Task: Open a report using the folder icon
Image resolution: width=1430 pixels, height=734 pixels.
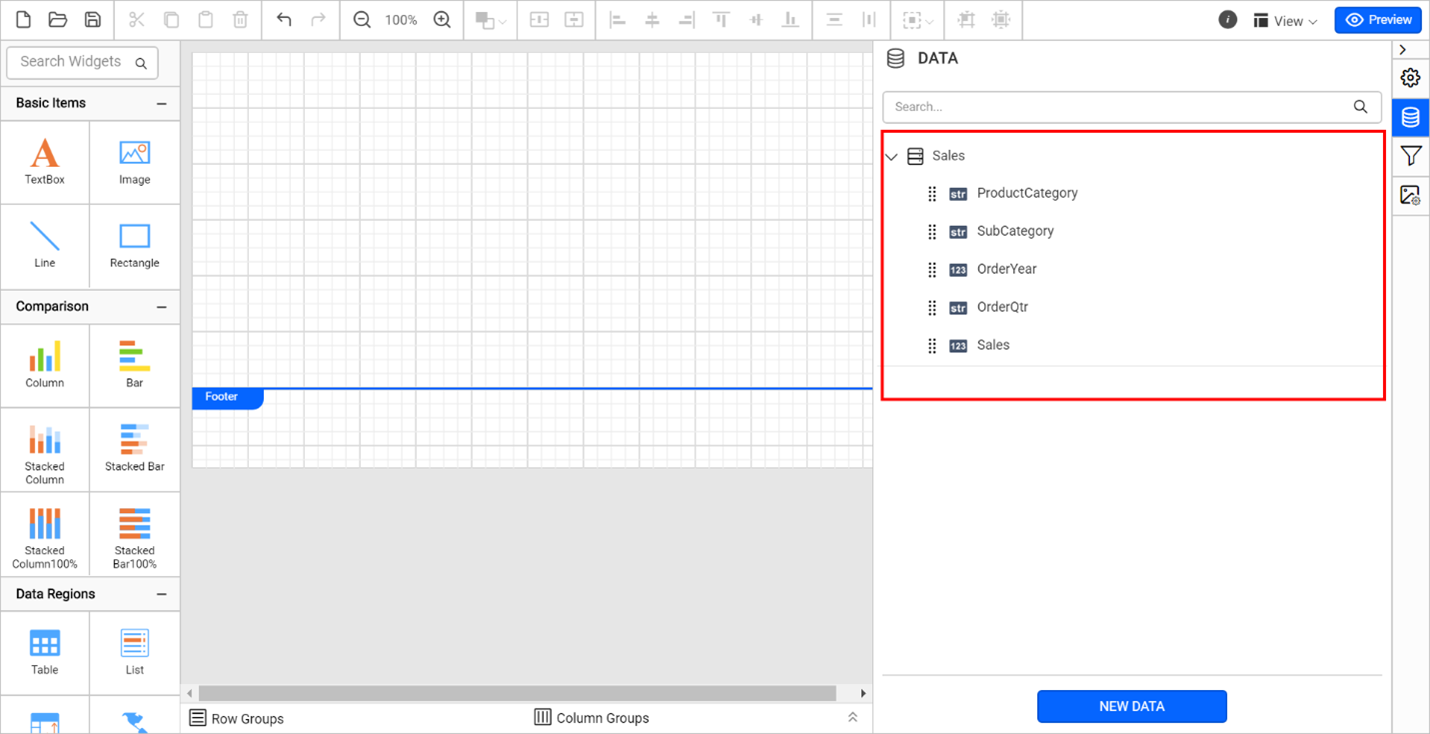Action: [x=57, y=20]
